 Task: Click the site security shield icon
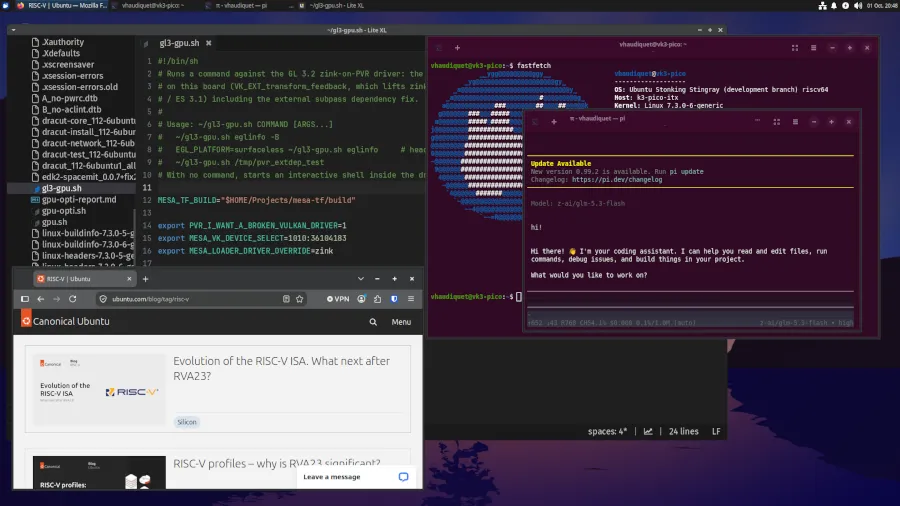coord(103,299)
